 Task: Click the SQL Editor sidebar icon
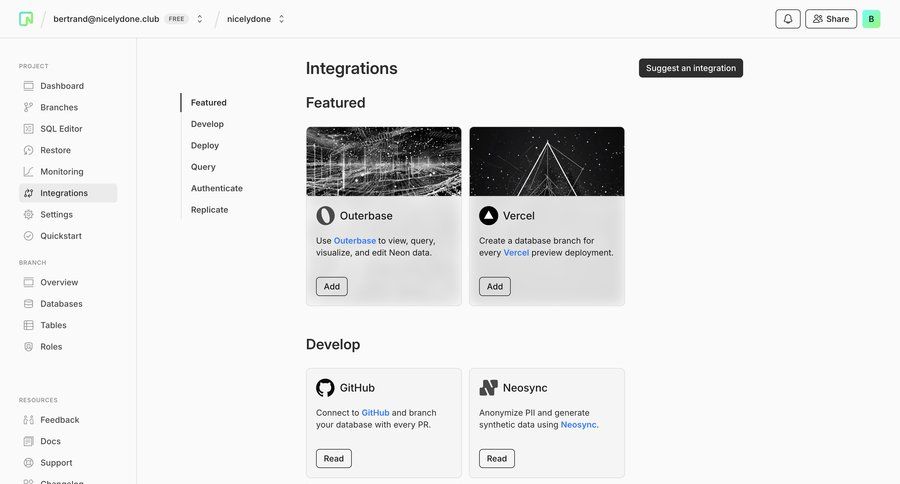[x=28, y=129]
